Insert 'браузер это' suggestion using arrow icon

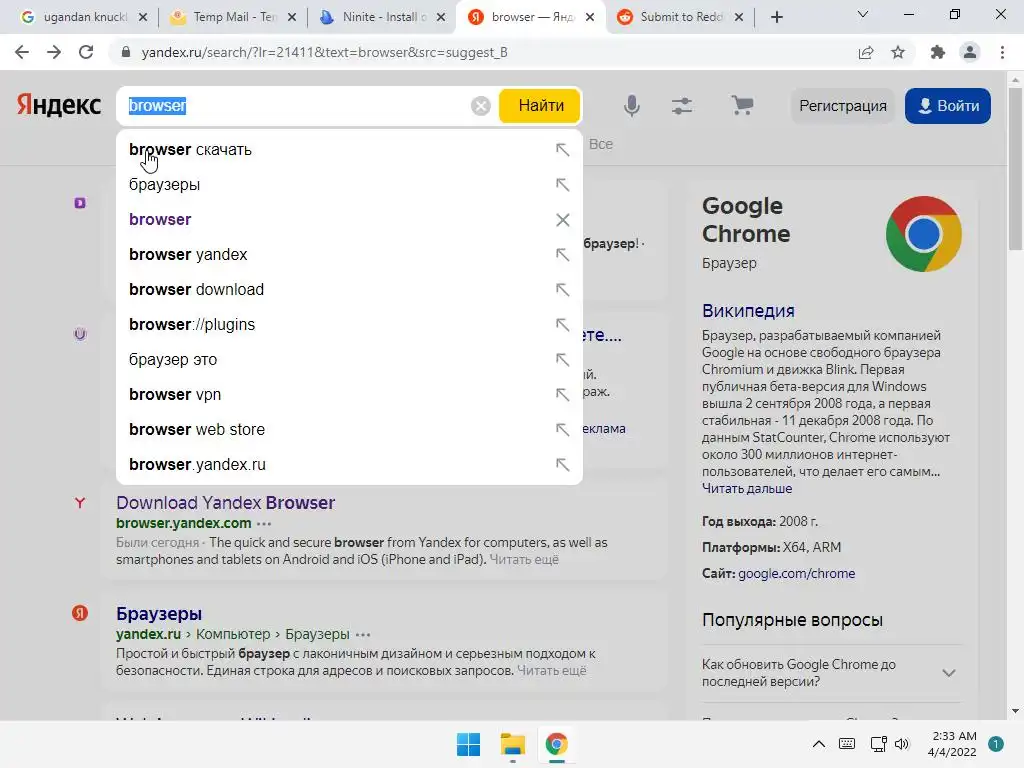[x=562, y=360]
